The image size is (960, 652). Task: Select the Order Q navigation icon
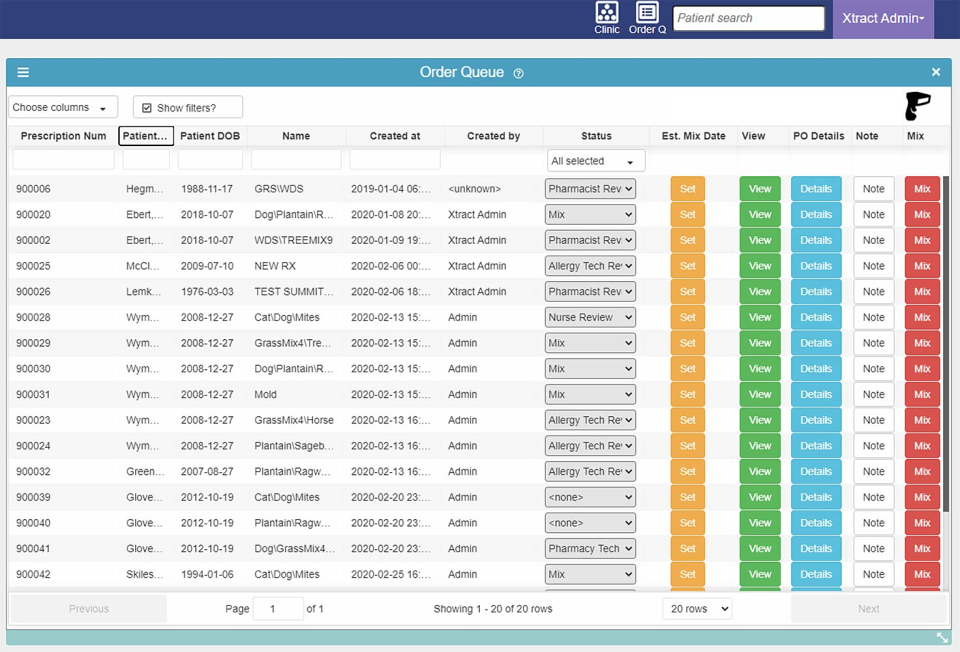pos(646,15)
